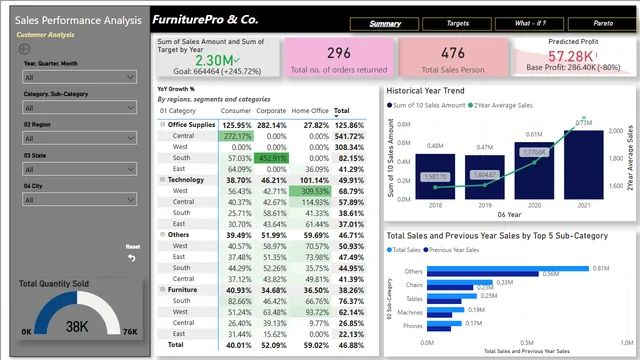
Task: Click the Predicted Profit 57.28K card
Action: pyautogui.click(x=573, y=56)
